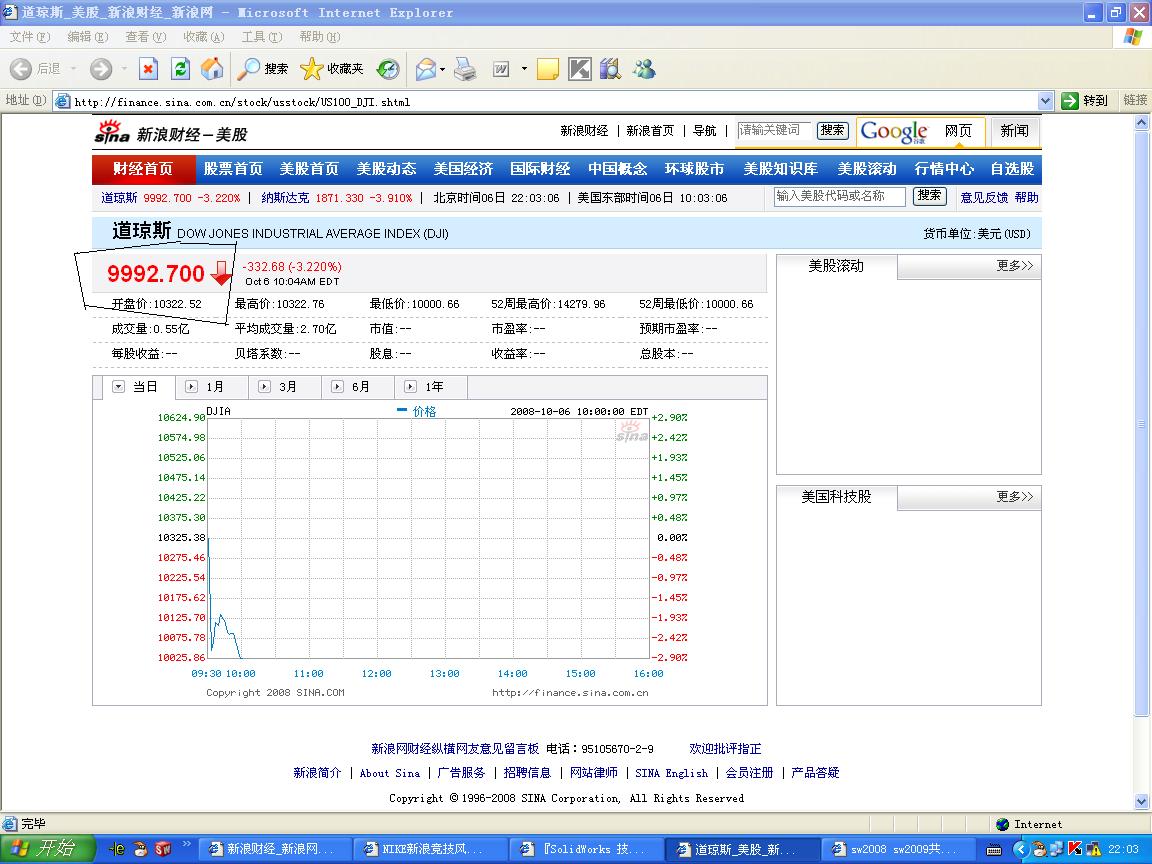Stop page loading with red X icon
The height and width of the screenshot is (864, 1152).
click(x=148, y=69)
